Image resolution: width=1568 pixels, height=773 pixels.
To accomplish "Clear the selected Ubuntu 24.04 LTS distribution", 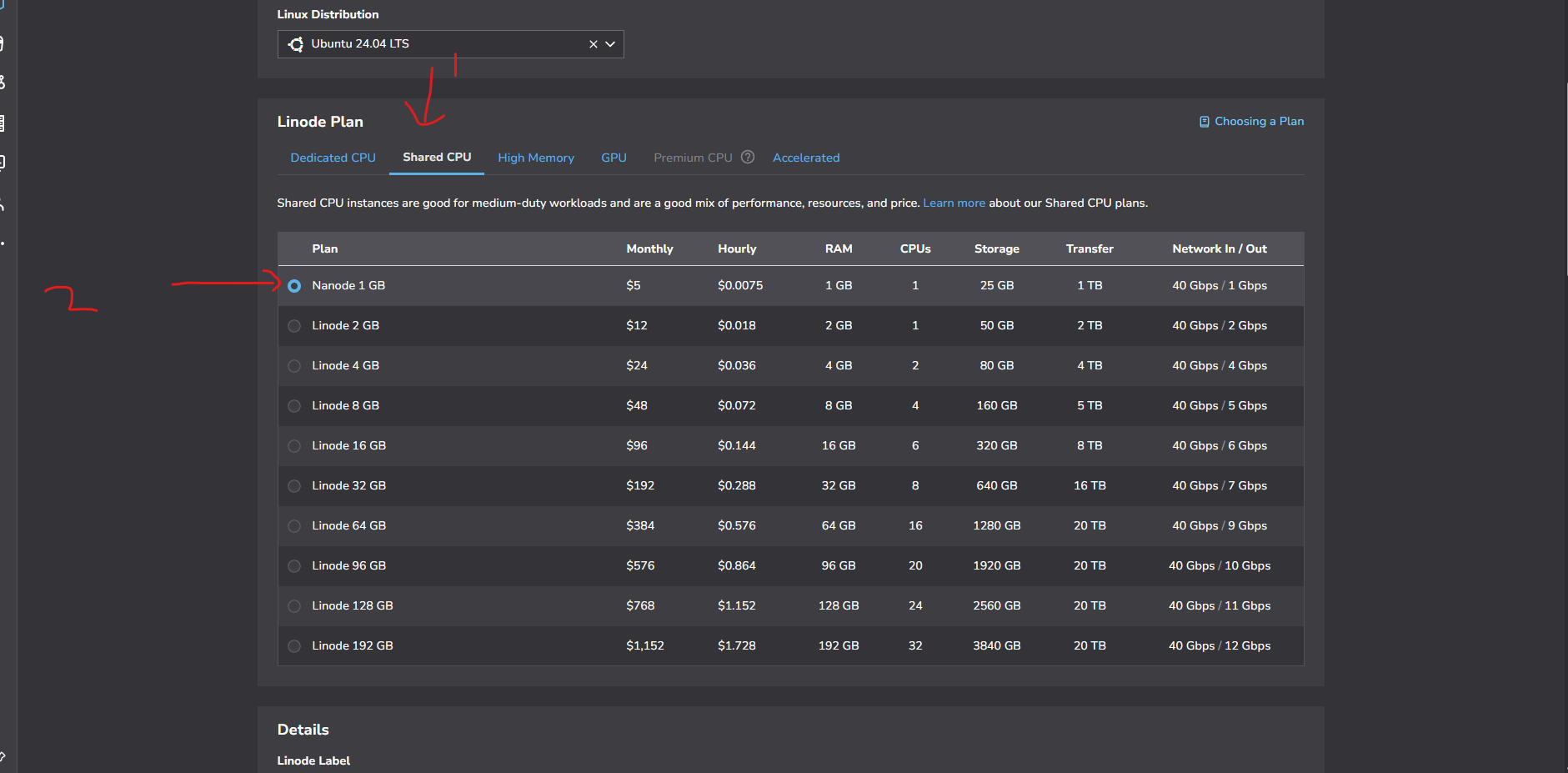I will (x=594, y=44).
